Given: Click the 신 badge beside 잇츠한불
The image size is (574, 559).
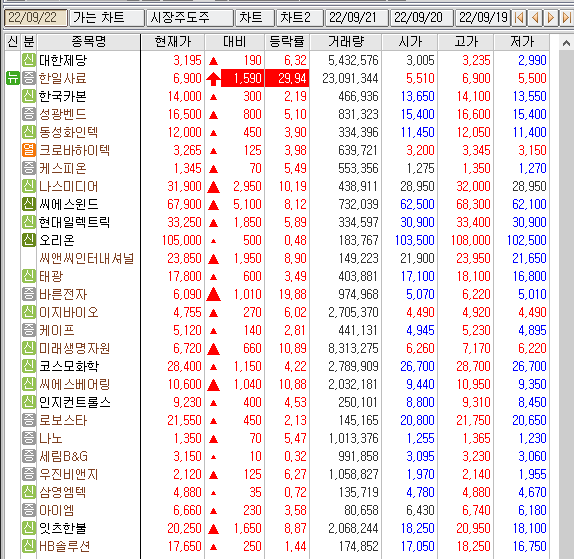Looking at the screenshot, I should 29,528.
